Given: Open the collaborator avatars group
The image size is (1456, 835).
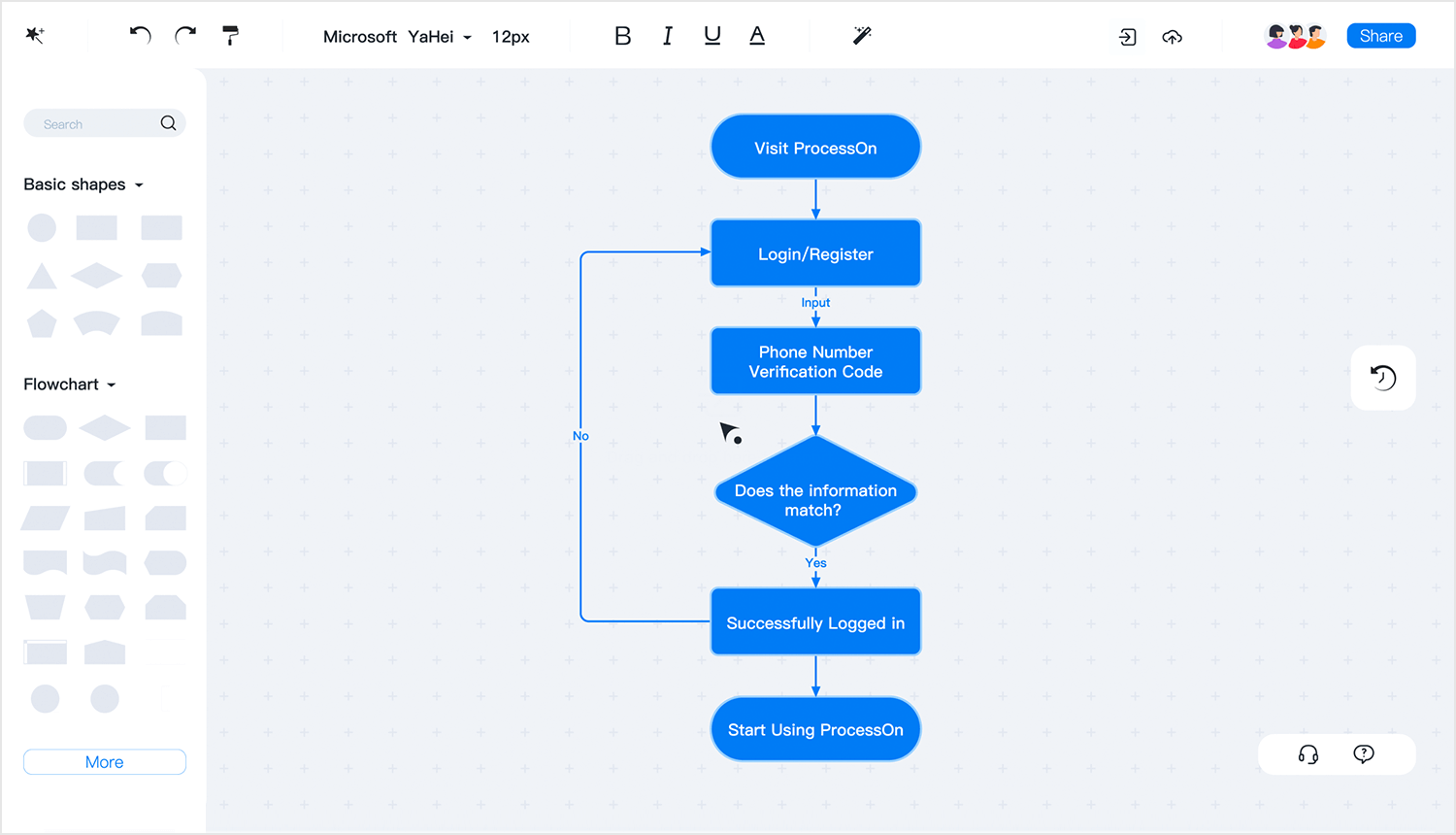Looking at the screenshot, I should (x=1296, y=37).
